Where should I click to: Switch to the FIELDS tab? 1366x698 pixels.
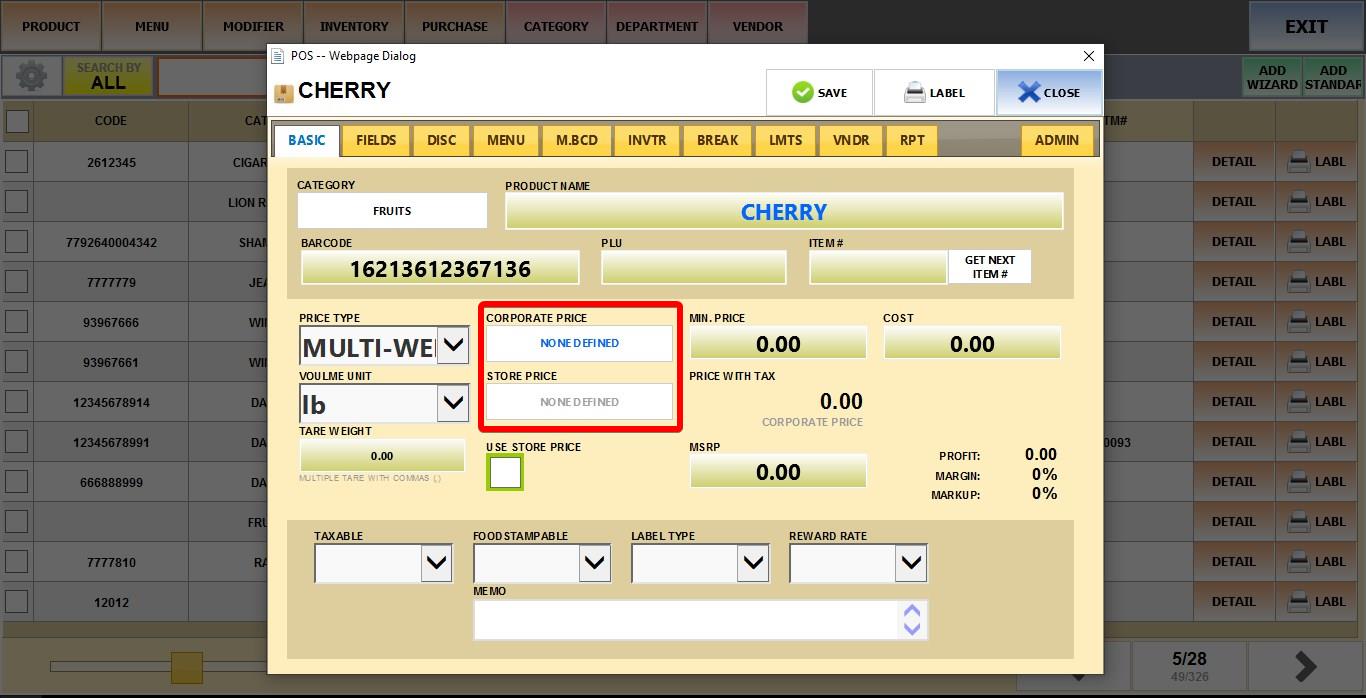[376, 140]
